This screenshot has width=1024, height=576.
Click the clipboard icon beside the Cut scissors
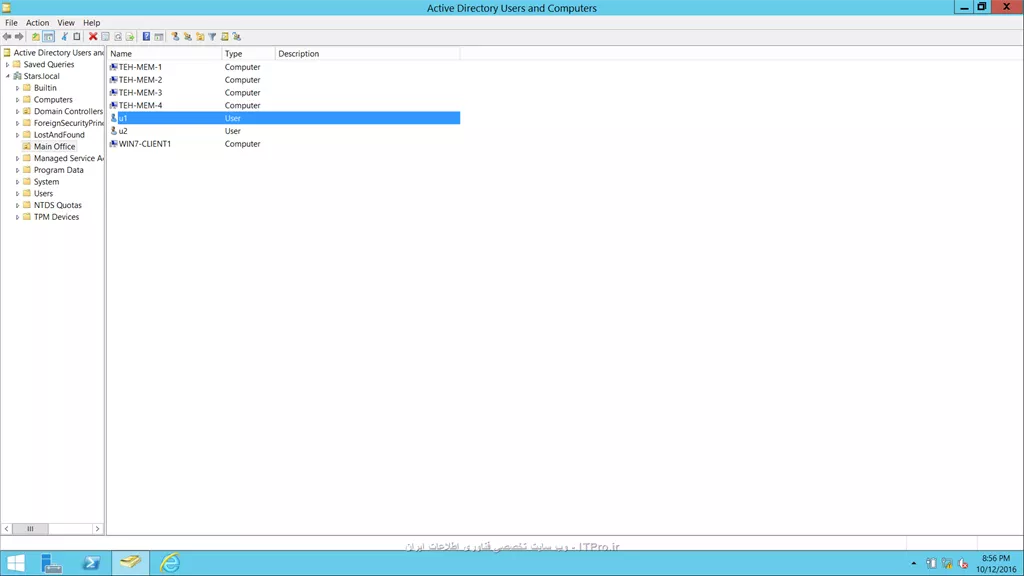pos(77,37)
